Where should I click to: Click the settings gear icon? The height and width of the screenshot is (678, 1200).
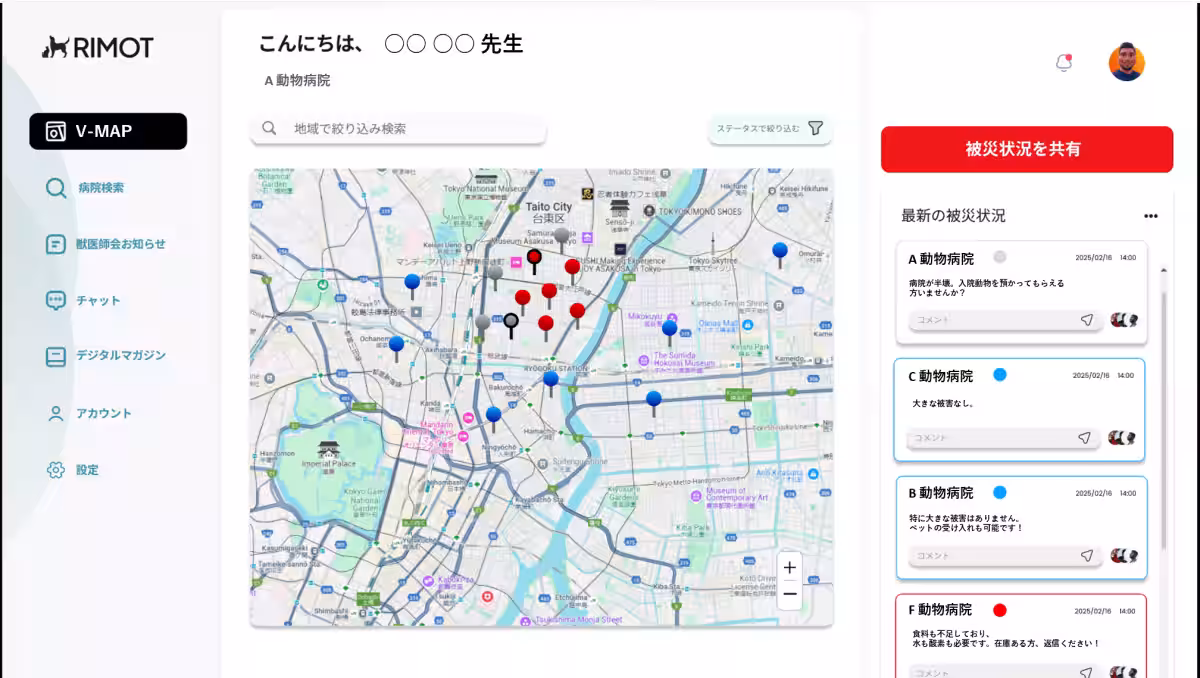coord(56,469)
